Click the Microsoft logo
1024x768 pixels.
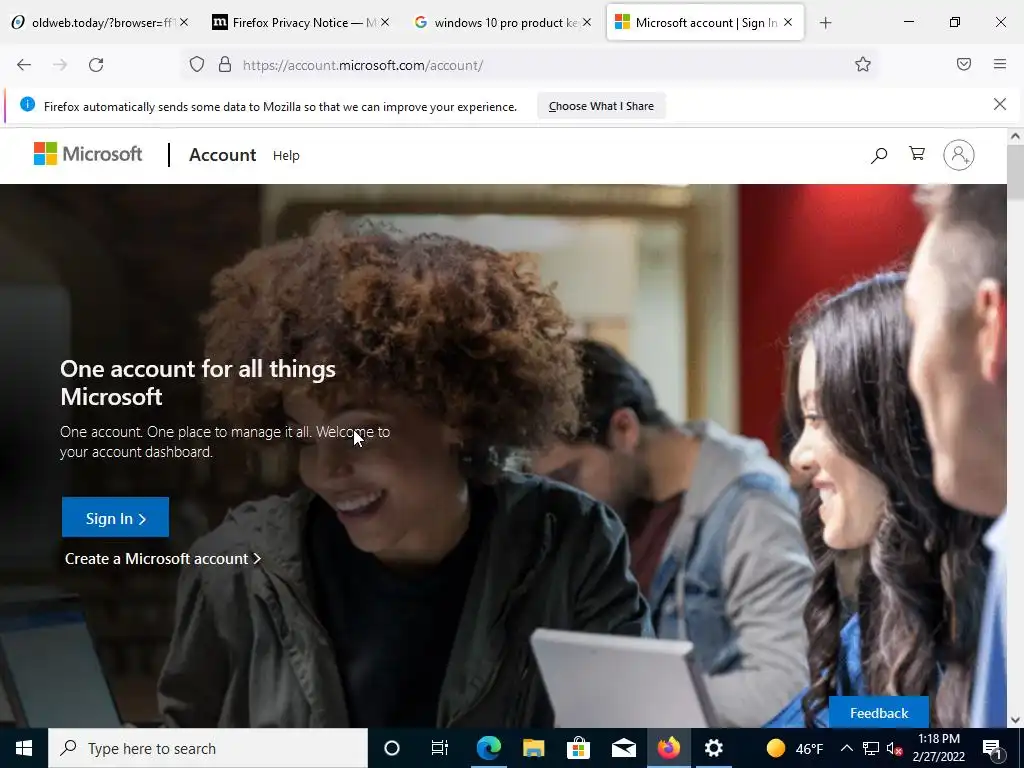tap(88, 154)
